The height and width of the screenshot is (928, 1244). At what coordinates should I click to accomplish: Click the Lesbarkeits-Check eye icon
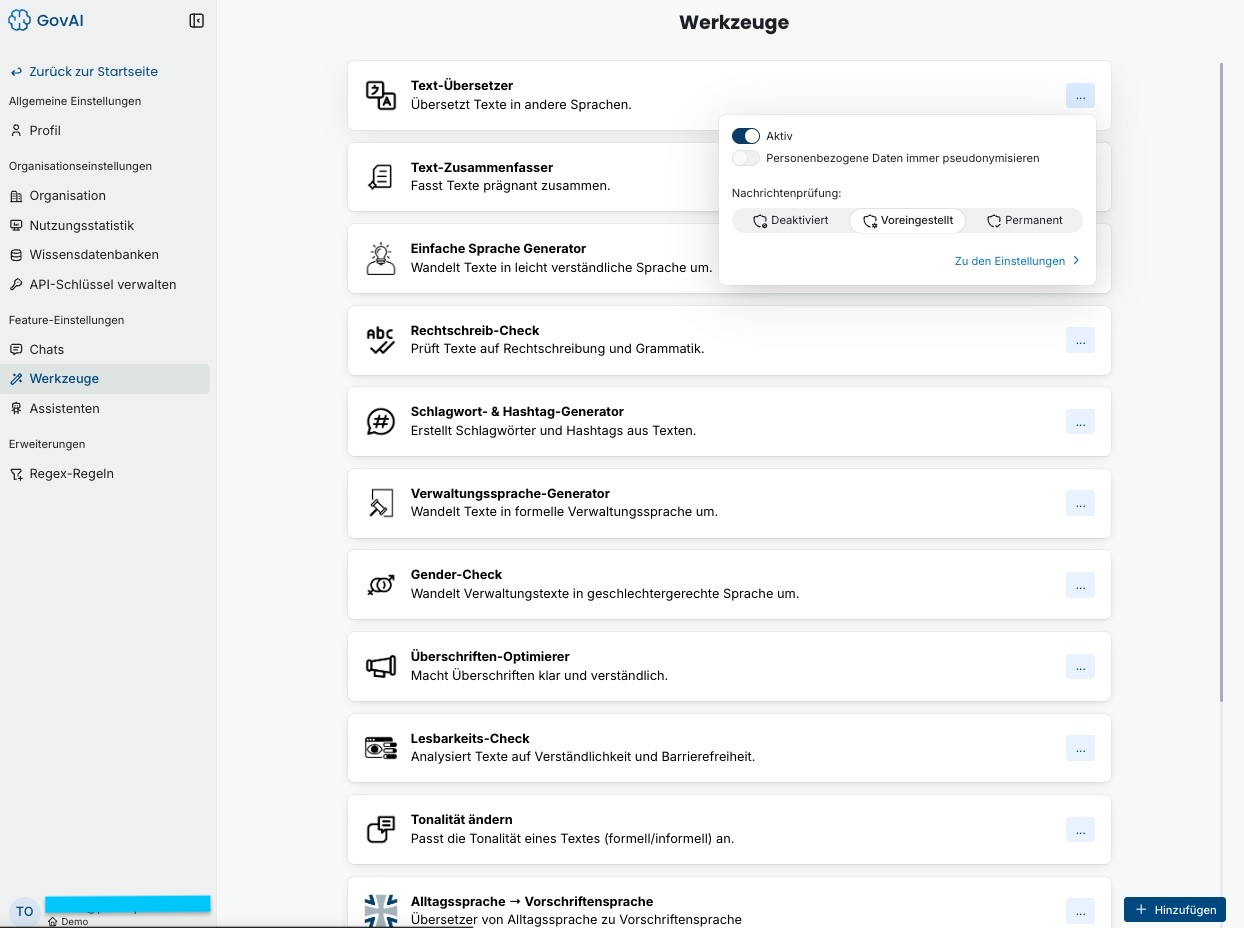pos(381,748)
